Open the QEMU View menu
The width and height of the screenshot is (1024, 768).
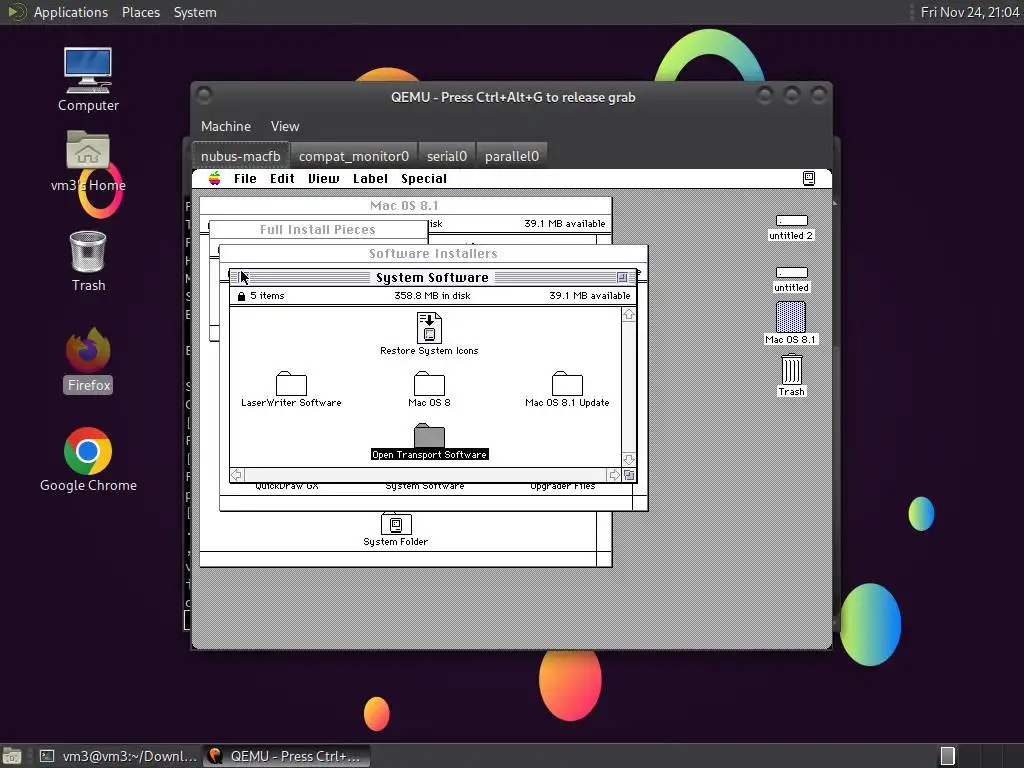click(285, 126)
